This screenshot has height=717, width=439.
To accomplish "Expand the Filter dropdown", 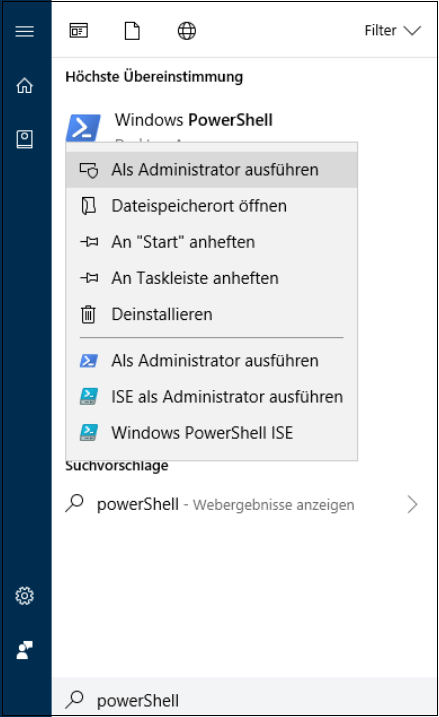I will [392, 31].
